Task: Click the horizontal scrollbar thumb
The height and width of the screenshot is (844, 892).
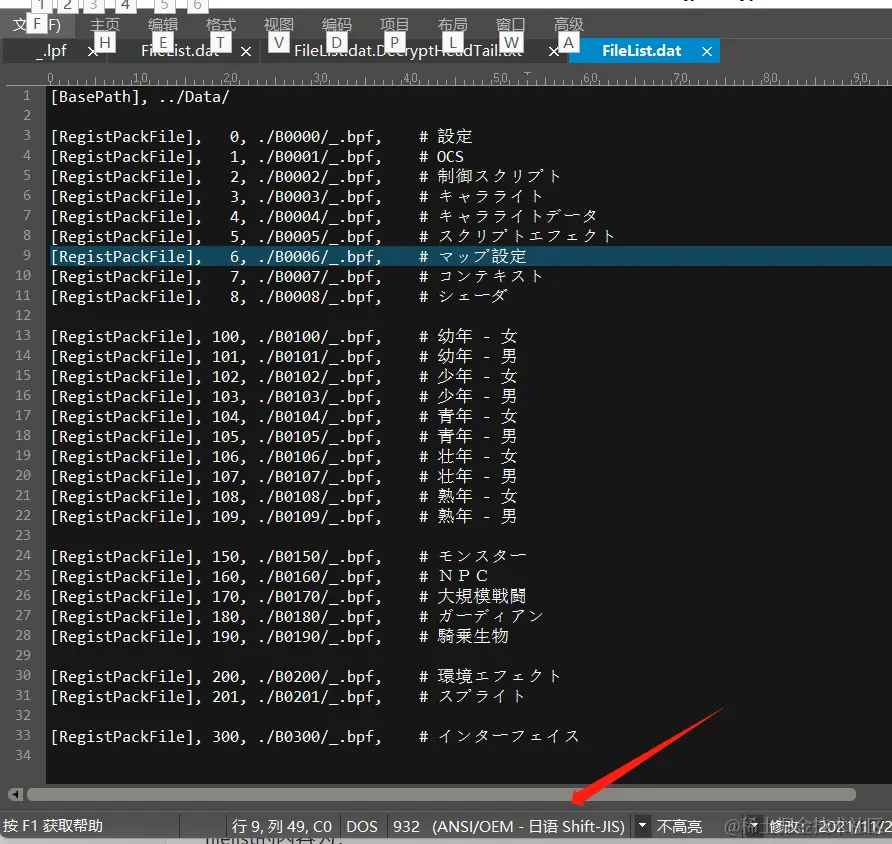Action: pyautogui.click(x=441, y=794)
